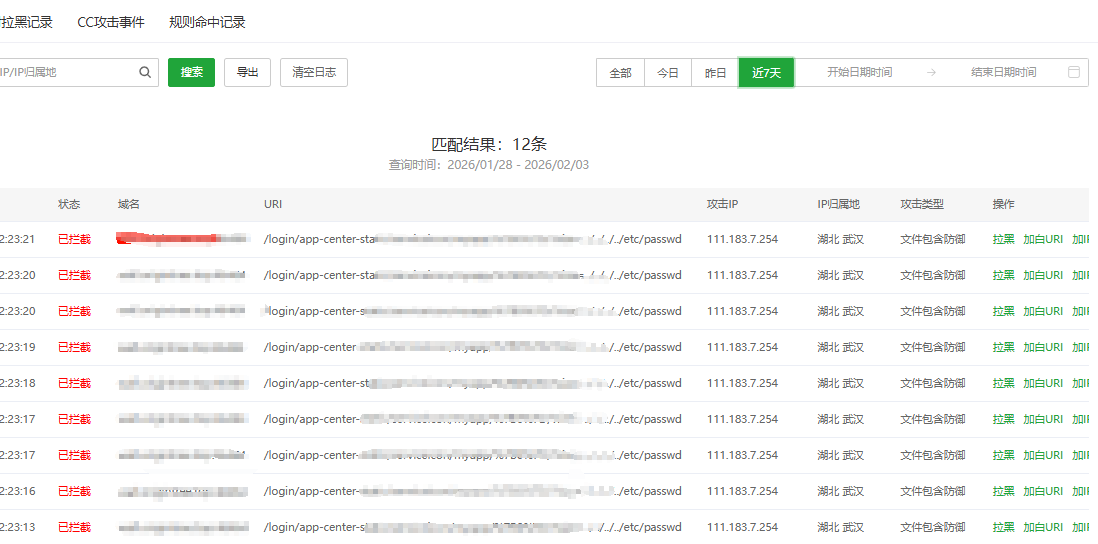Click the 状态 column header
The width and height of the screenshot is (1098, 544).
coord(69,204)
